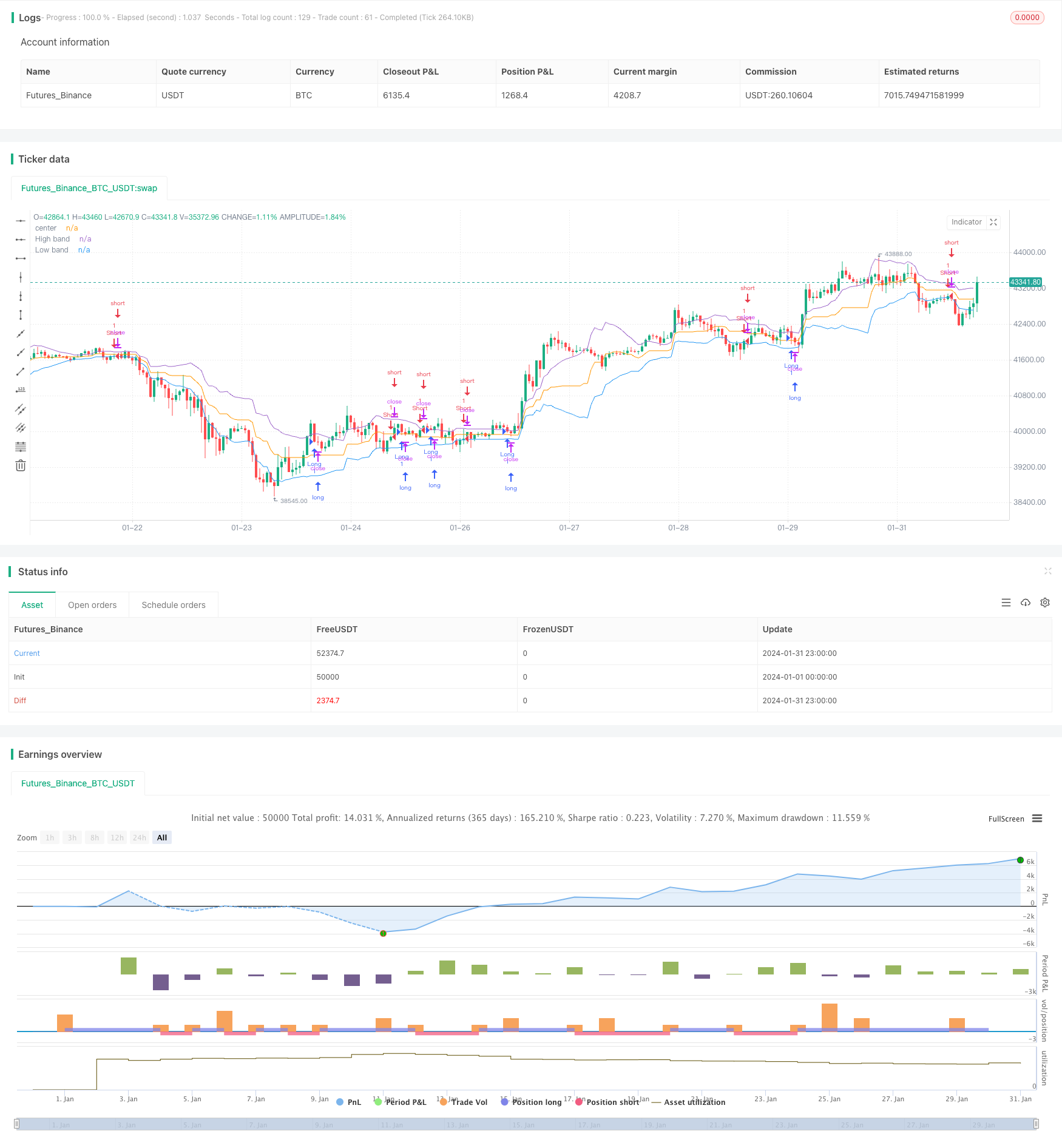Switch to the Schedule orders tab

pos(174,605)
